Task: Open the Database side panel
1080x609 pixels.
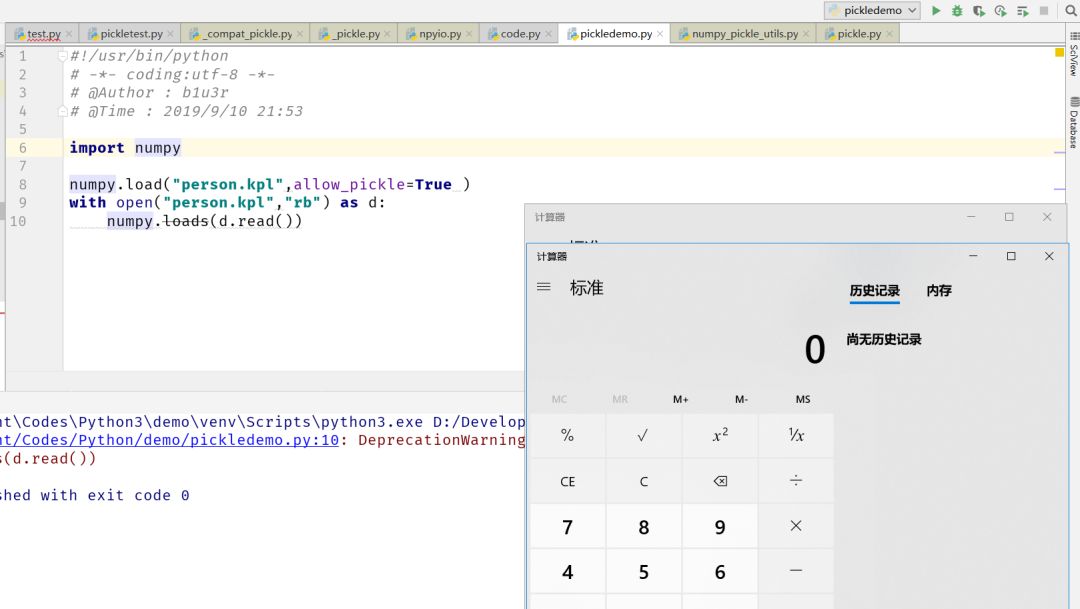Action: pos(1074,123)
